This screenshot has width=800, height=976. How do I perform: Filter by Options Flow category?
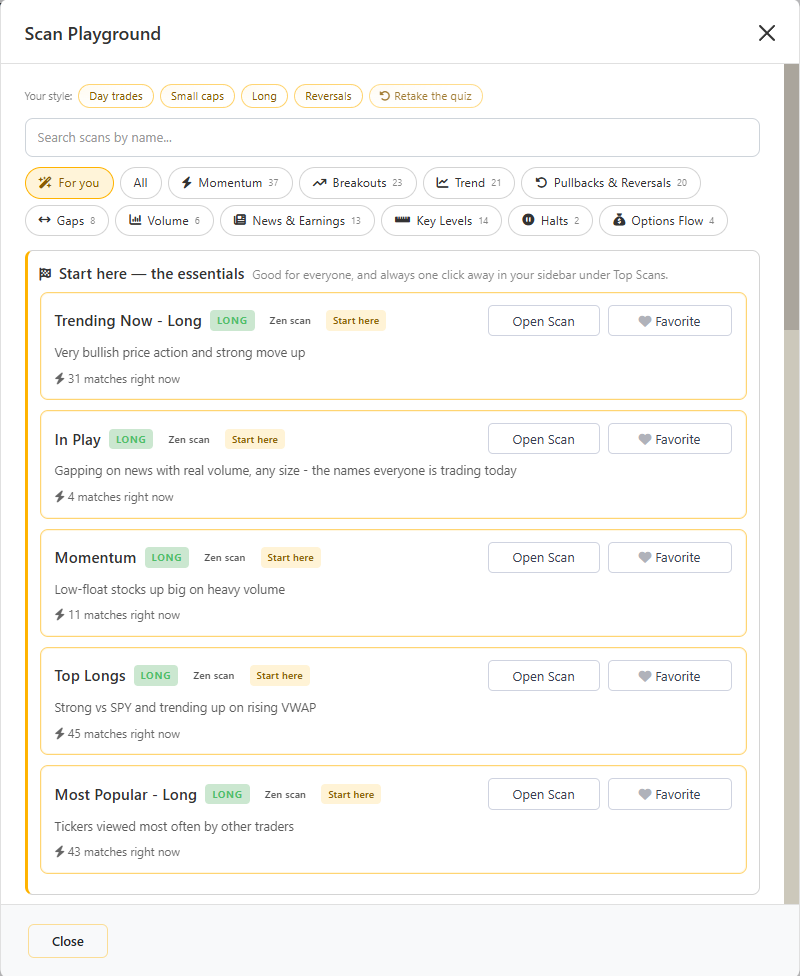(x=663, y=220)
